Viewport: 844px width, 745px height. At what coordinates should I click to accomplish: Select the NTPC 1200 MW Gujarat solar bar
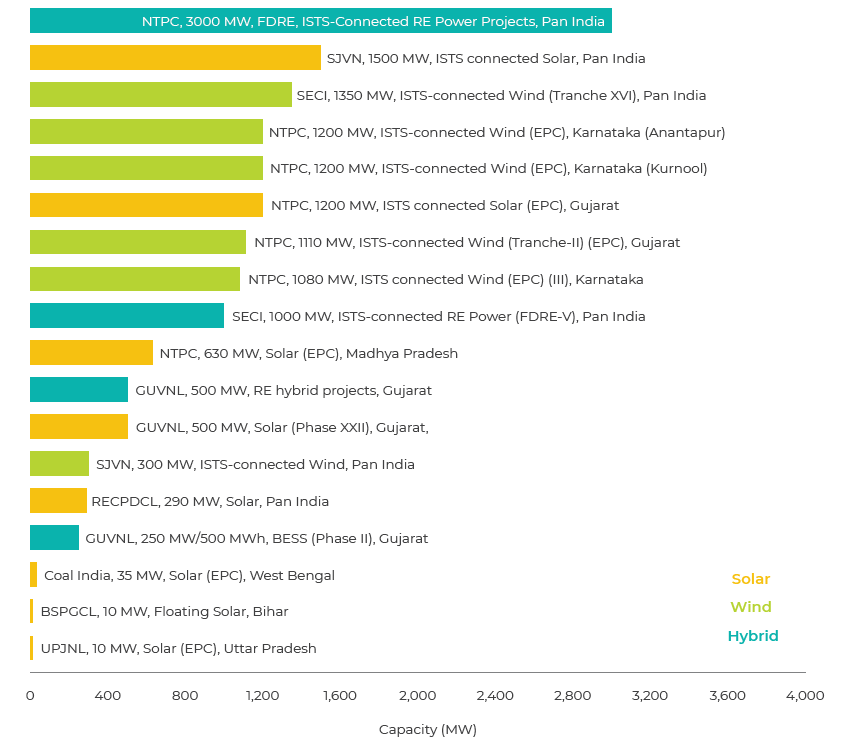point(146,205)
